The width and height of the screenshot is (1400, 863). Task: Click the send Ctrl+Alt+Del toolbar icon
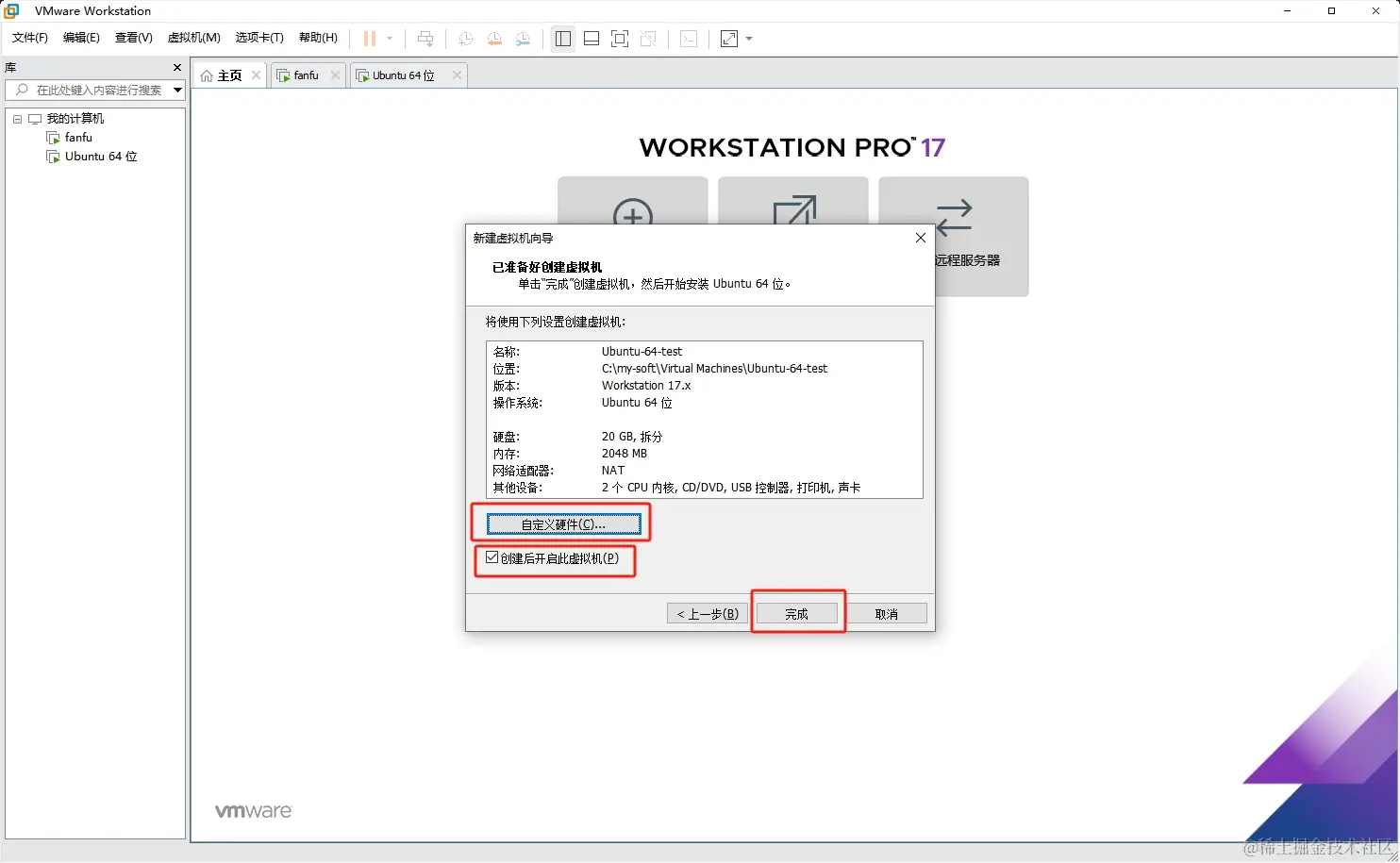click(x=425, y=39)
